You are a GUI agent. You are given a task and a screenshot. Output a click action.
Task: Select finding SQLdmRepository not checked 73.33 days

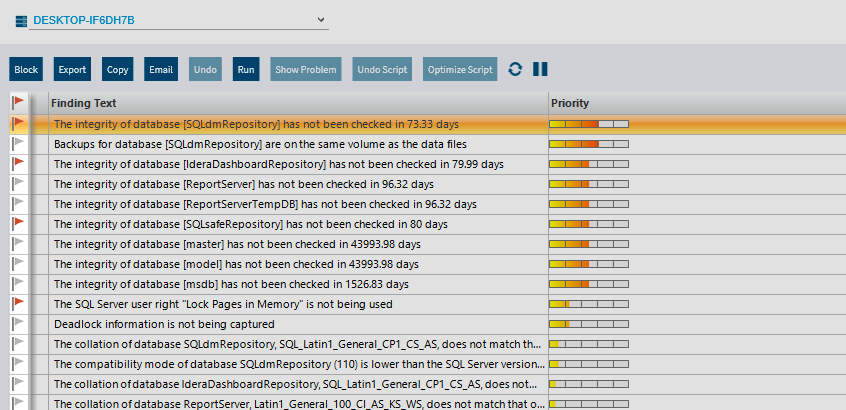pos(256,124)
